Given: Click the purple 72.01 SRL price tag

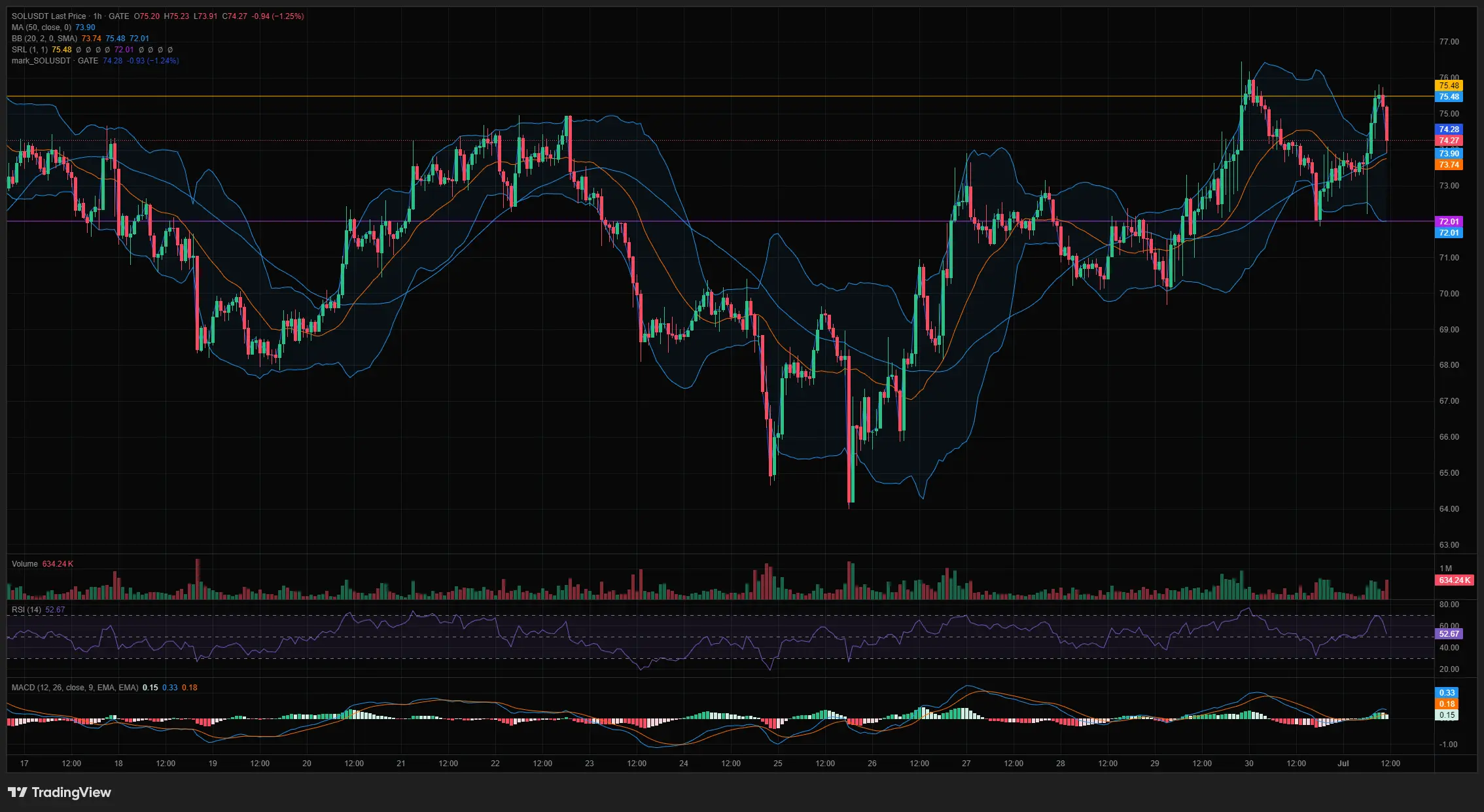Looking at the screenshot, I should (1449, 222).
